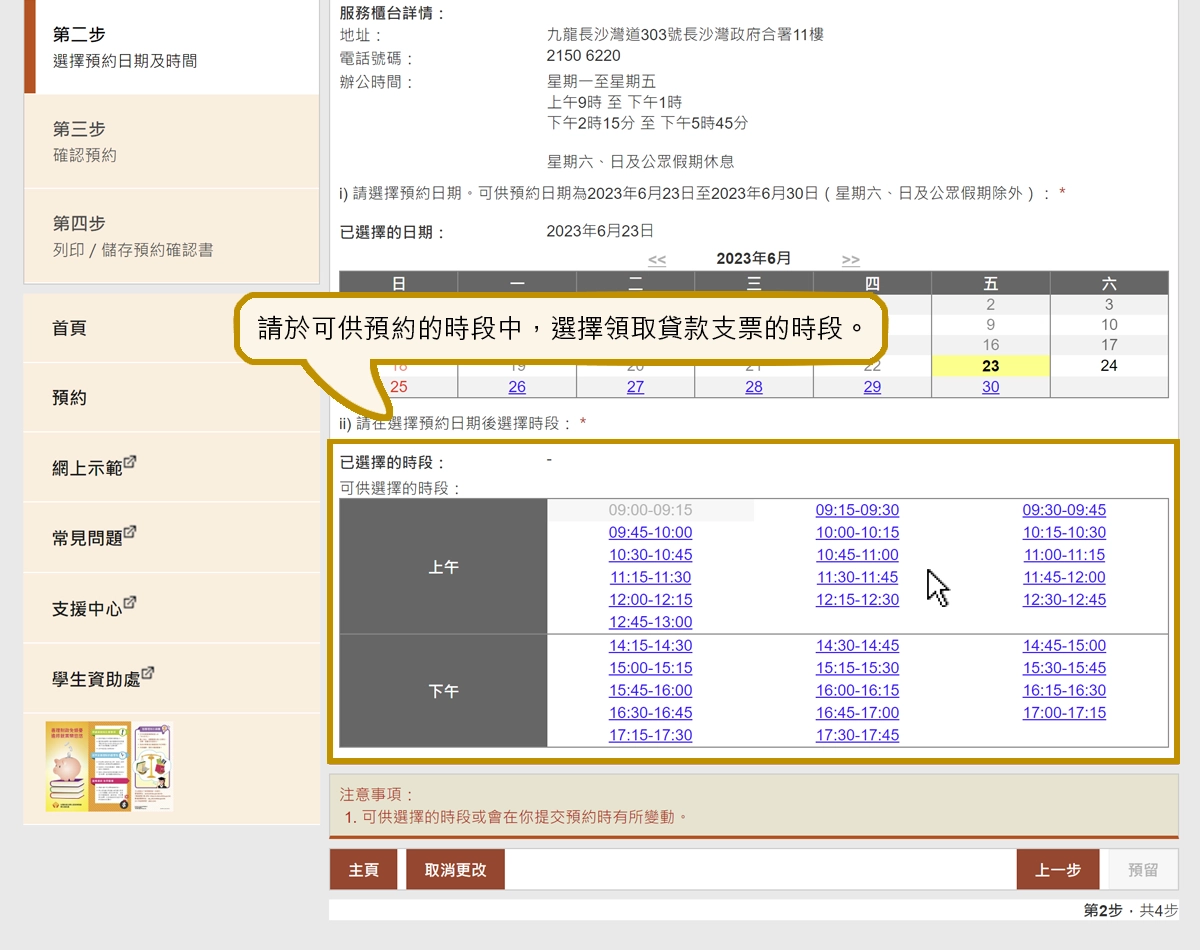1200x950 pixels.
Task: Go to next month using the >> control
Action: [x=850, y=258]
